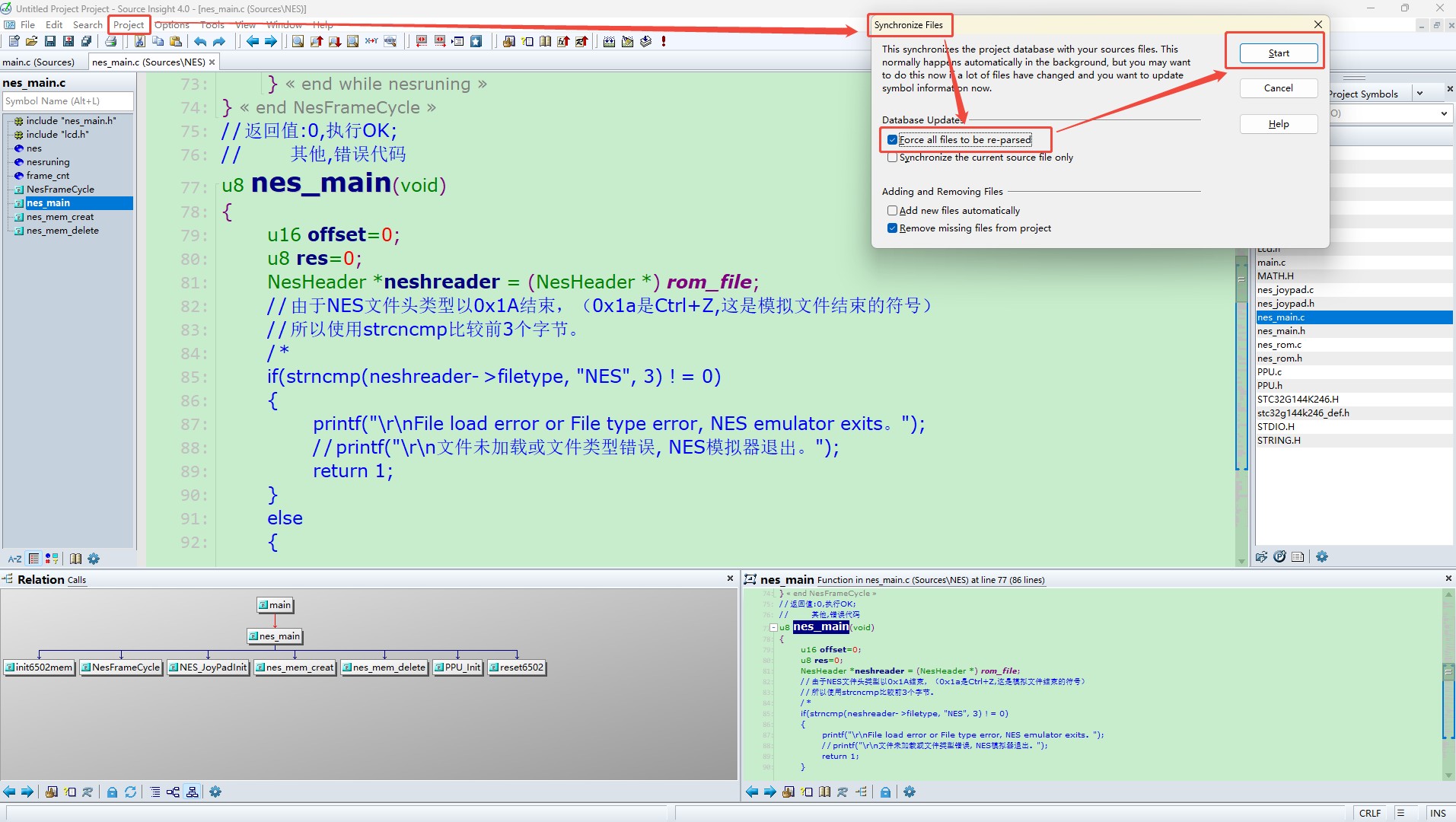Click the Undo arrow icon

click(x=201, y=41)
